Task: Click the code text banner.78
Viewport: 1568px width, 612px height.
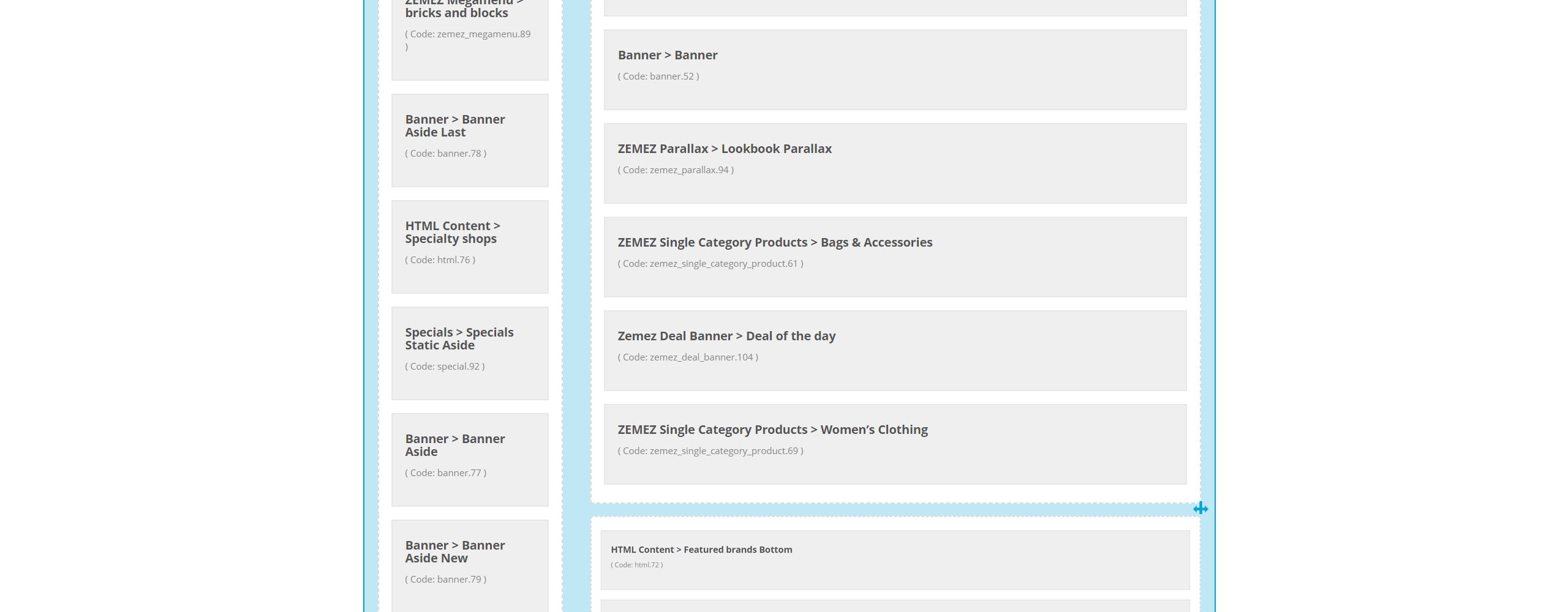Action: pyautogui.click(x=446, y=154)
